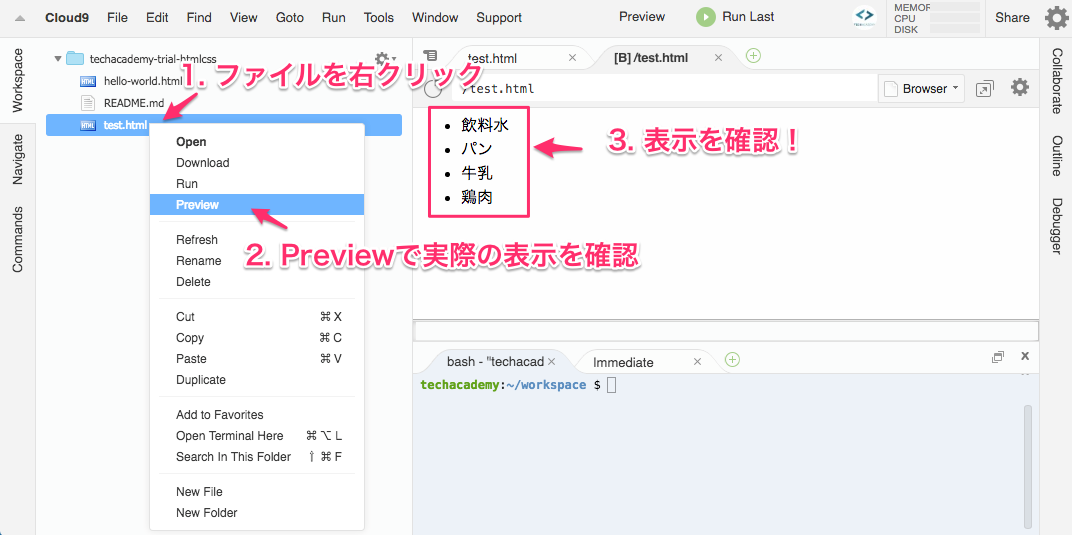Image resolution: width=1072 pixels, height=535 pixels.
Task: Click the reload icon beside the preview address bar
Action: [435, 89]
